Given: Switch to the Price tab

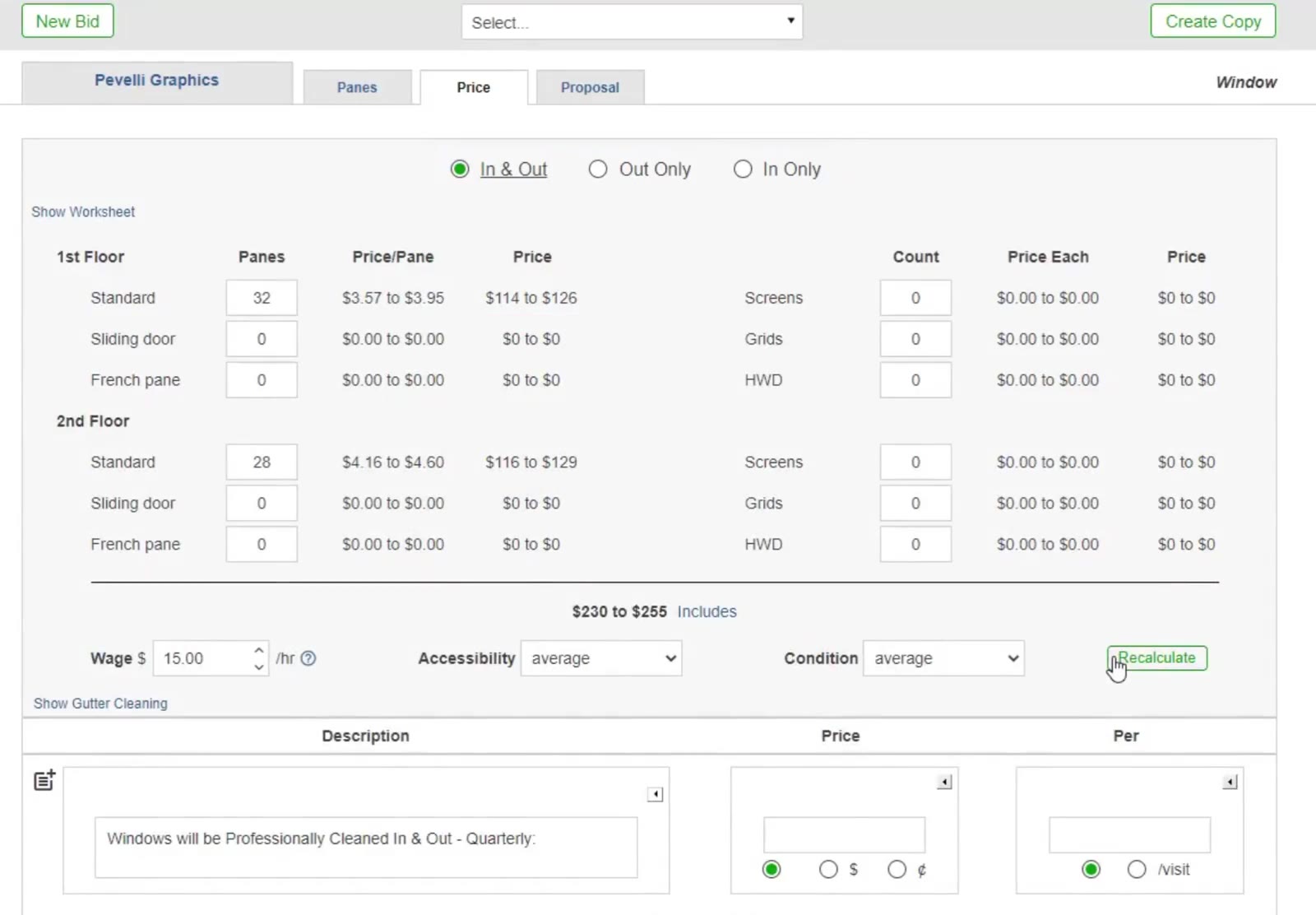Looking at the screenshot, I should (x=474, y=87).
